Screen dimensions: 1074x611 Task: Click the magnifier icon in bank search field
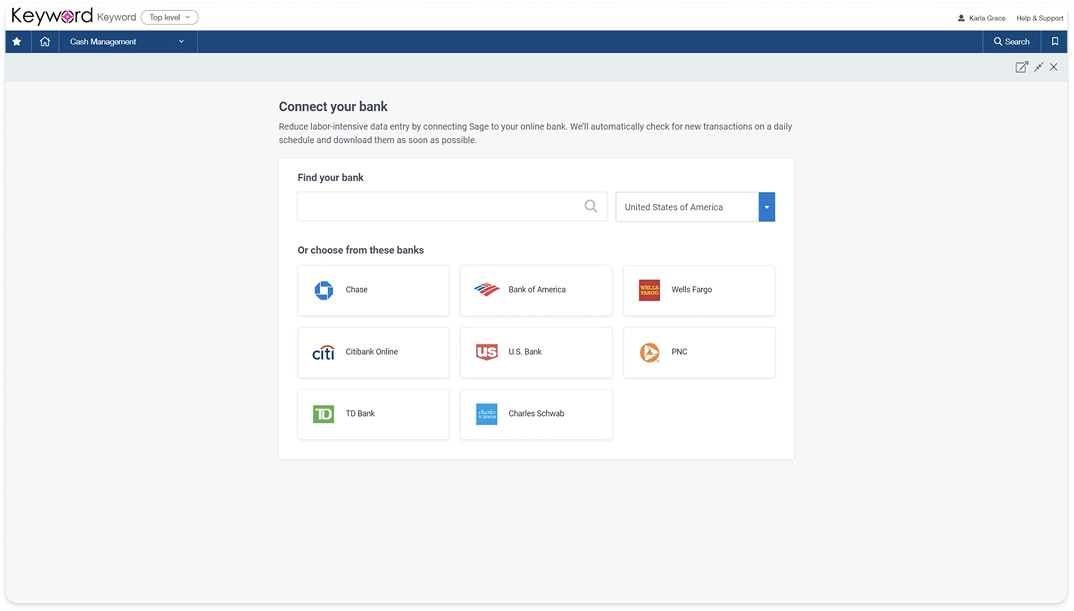pyautogui.click(x=590, y=206)
